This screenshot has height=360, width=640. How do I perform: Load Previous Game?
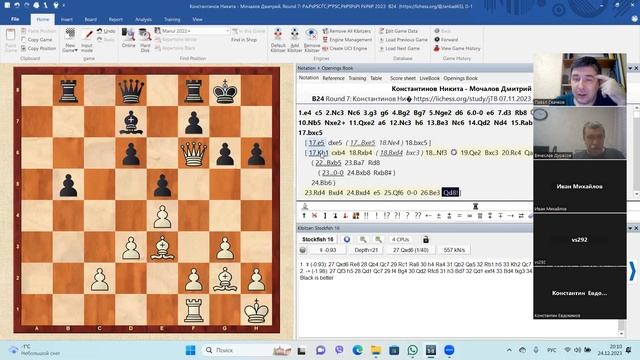point(403,40)
